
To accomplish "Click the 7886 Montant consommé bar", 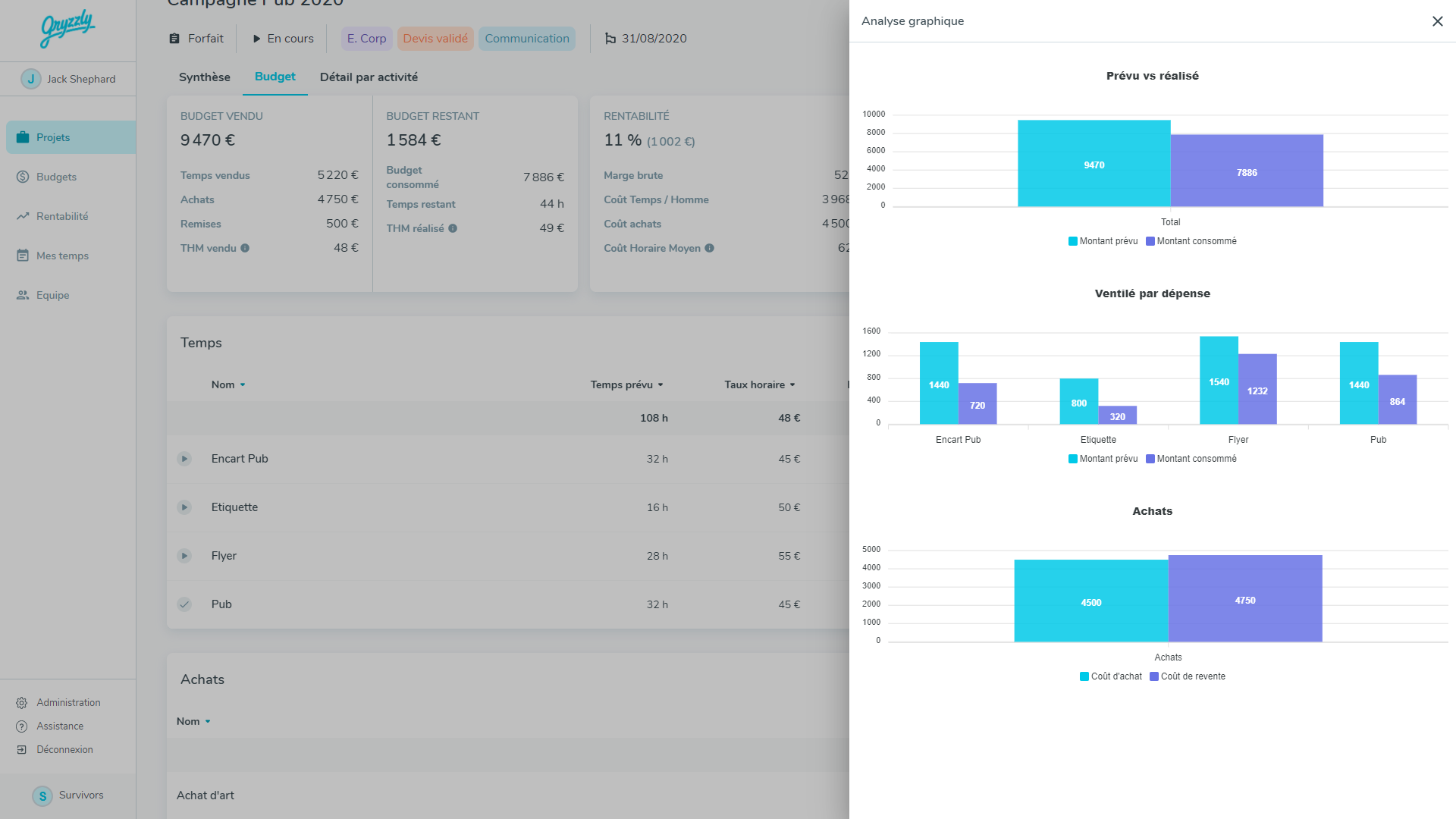I will (x=1247, y=171).
